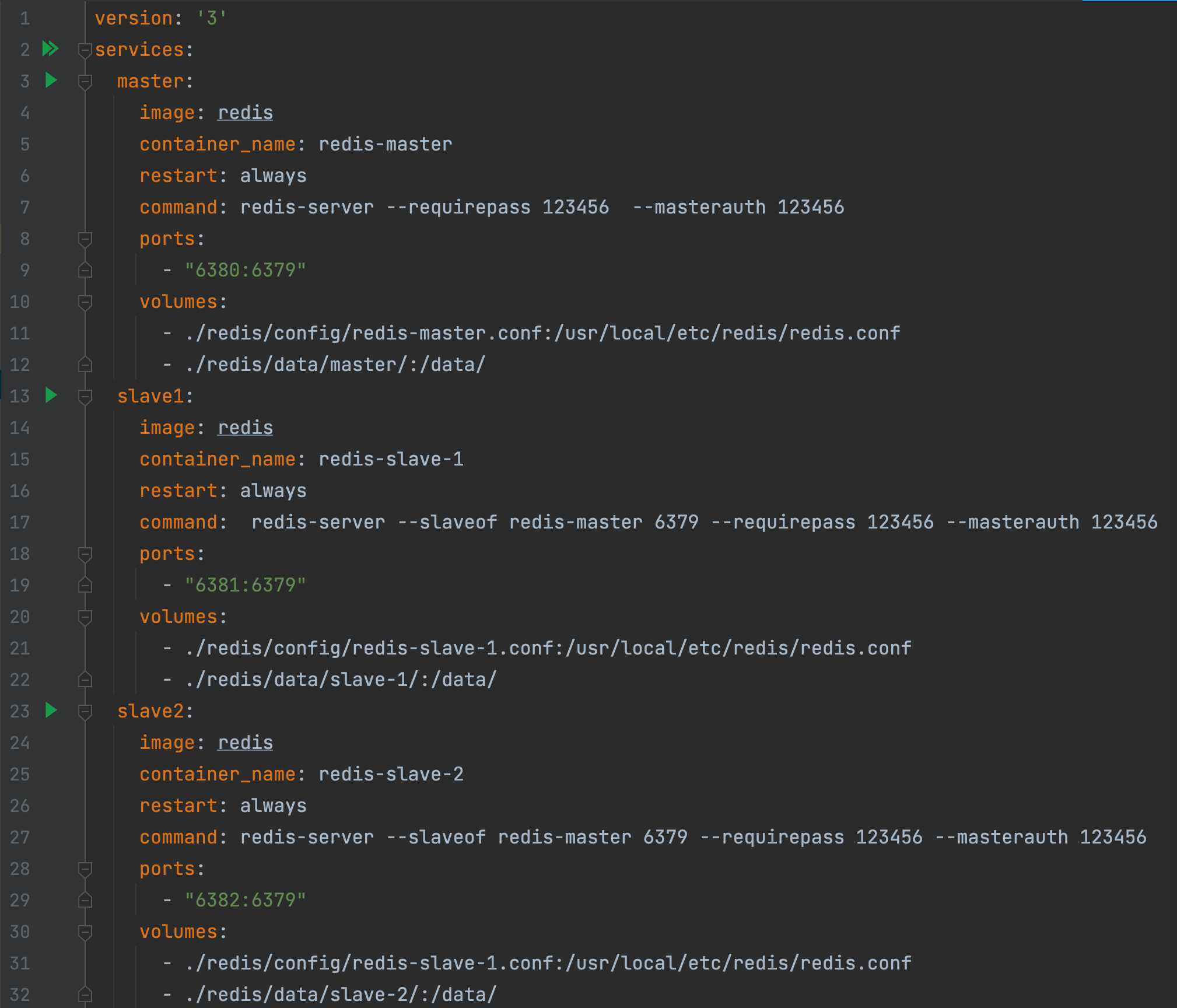Place cursor in "6380:6379" port string
The image size is (1177, 1008).
(x=245, y=270)
